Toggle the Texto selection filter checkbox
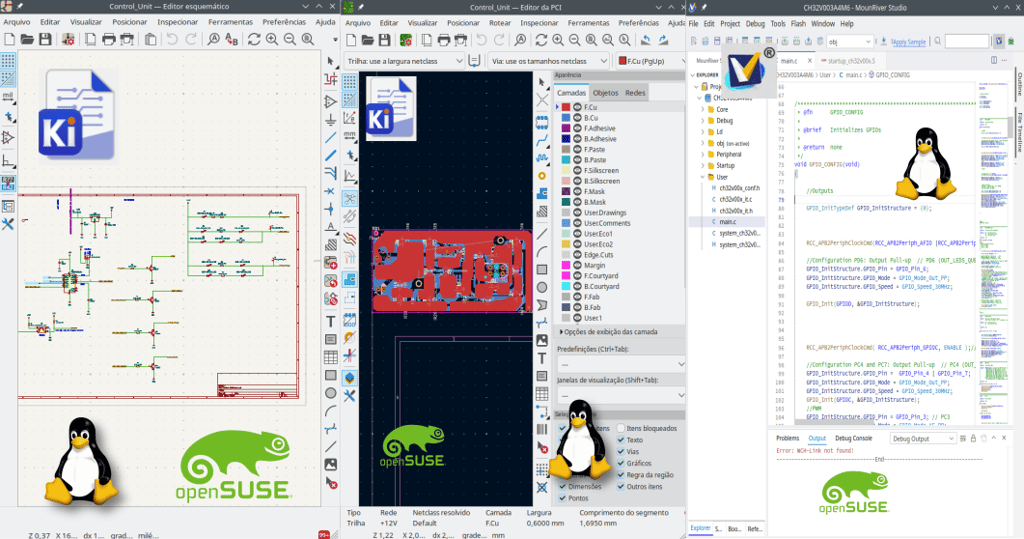Screen dimensions: 1024x539 pos(621,440)
